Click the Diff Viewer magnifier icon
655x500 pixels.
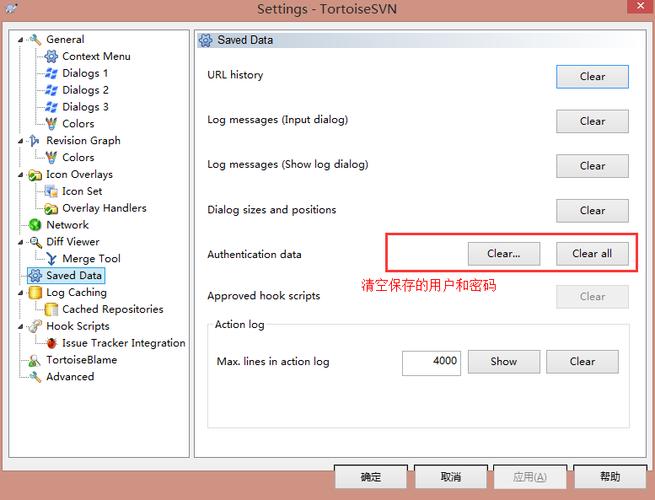pos(35,242)
